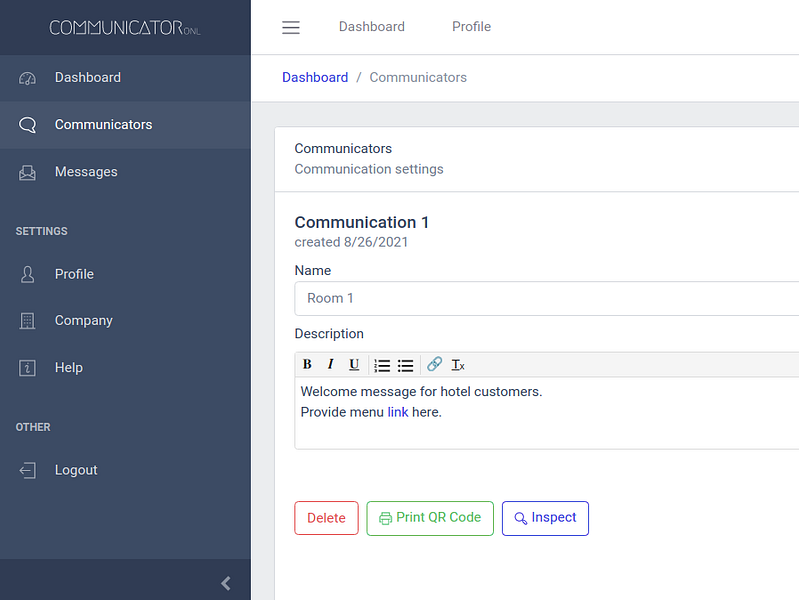Screen dimensions: 799x600
Task: Clear formatting with the Tx icon
Action: pyautogui.click(x=458, y=365)
